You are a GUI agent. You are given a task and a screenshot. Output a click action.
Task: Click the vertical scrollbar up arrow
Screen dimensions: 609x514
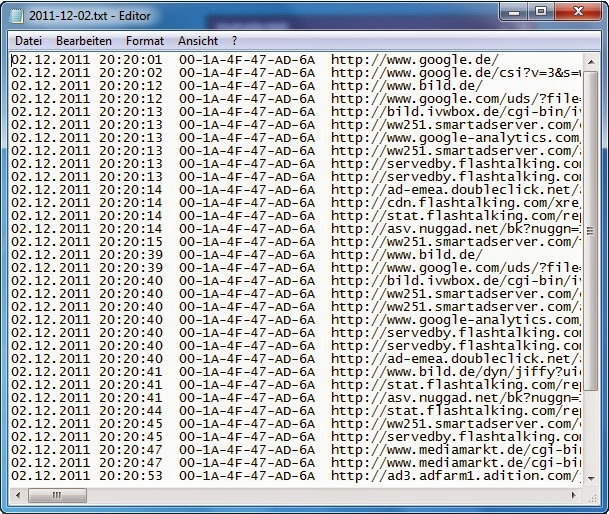tap(591, 62)
